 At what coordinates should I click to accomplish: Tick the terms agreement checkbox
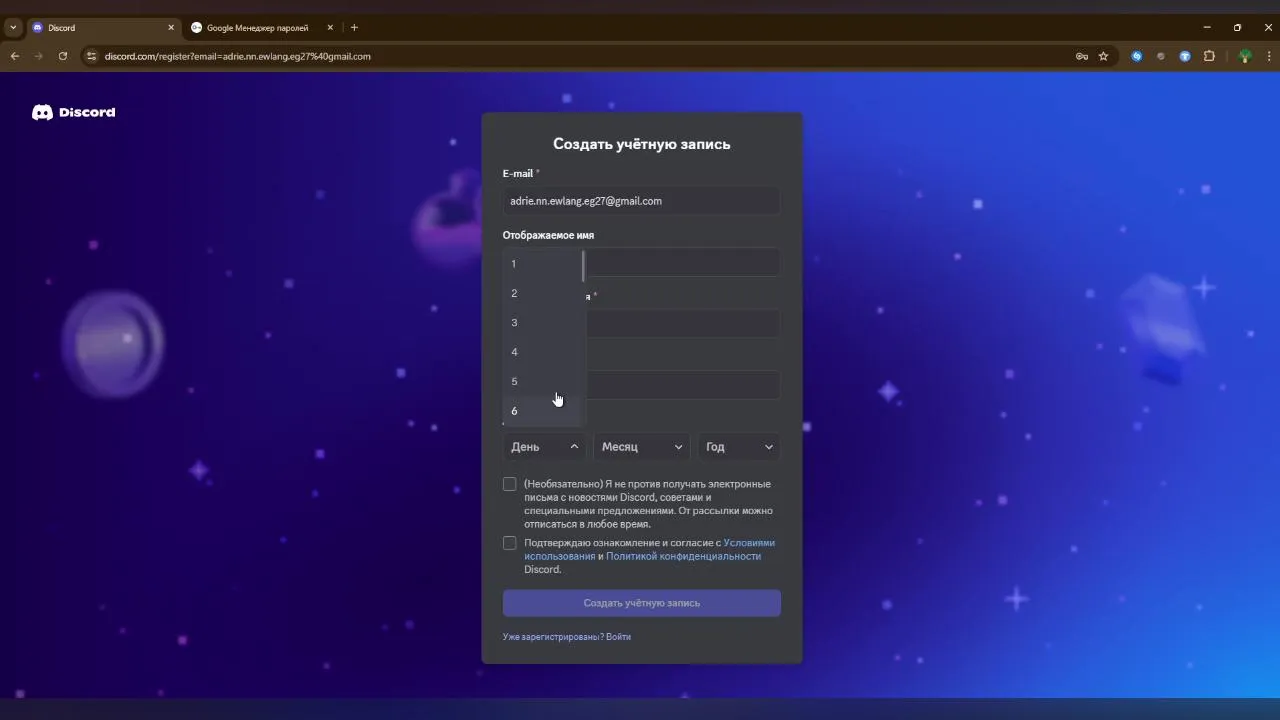coord(510,543)
